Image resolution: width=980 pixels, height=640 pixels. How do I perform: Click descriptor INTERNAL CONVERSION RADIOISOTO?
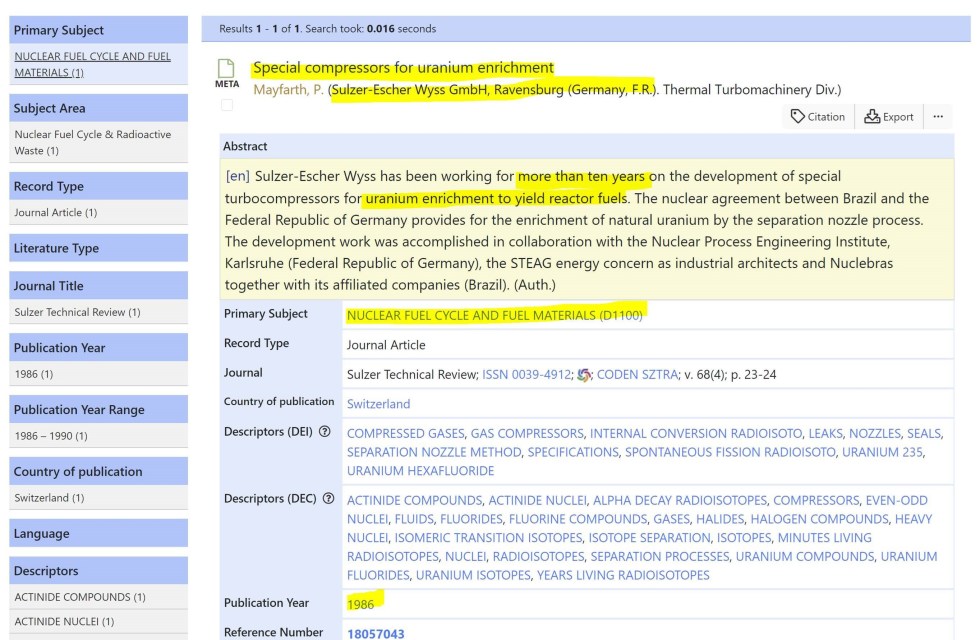(696, 433)
